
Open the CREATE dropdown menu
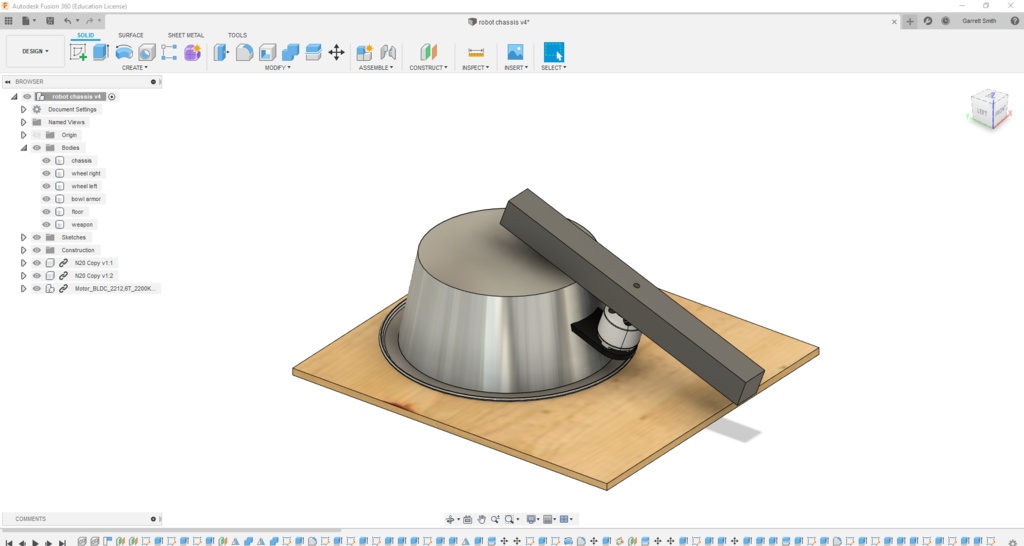click(135, 68)
